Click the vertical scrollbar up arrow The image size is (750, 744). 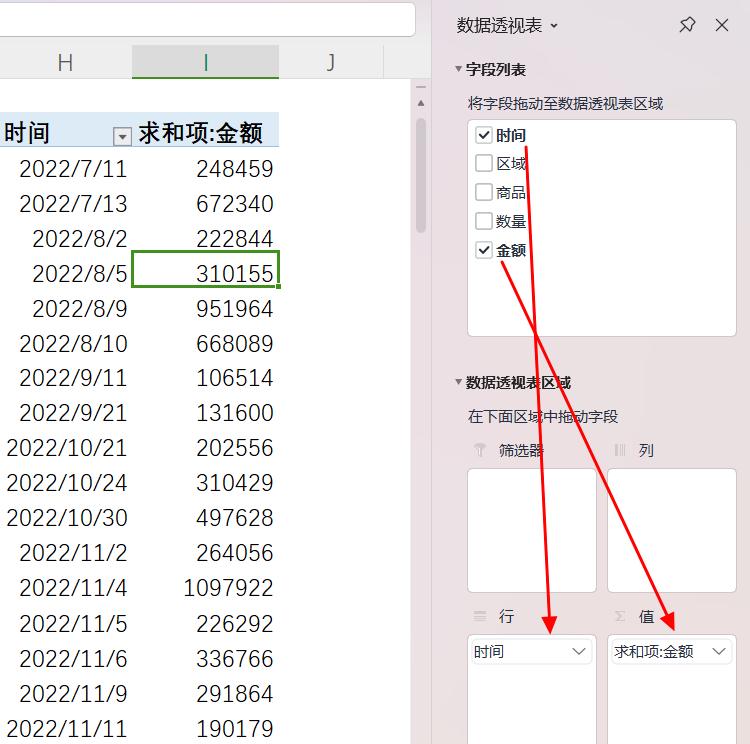[421, 103]
